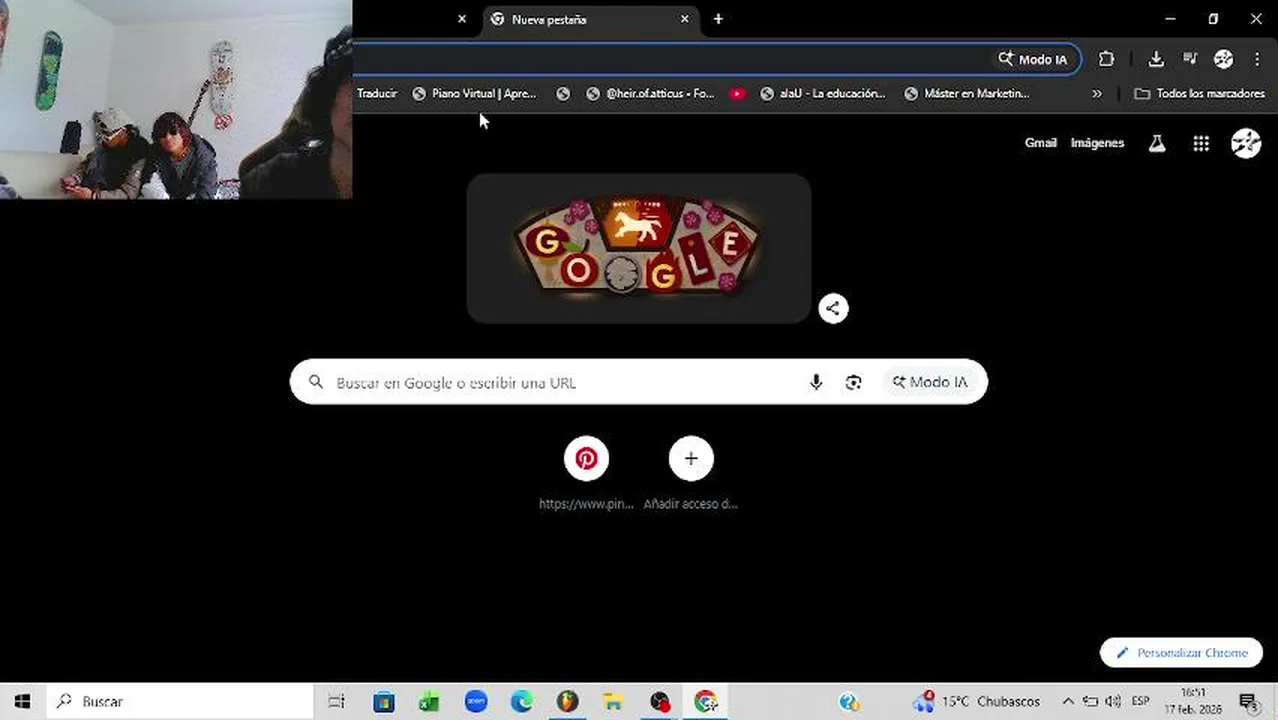1278x720 pixels.
Task: Open Microsoft Store from the taskbar
Action: 384,702
